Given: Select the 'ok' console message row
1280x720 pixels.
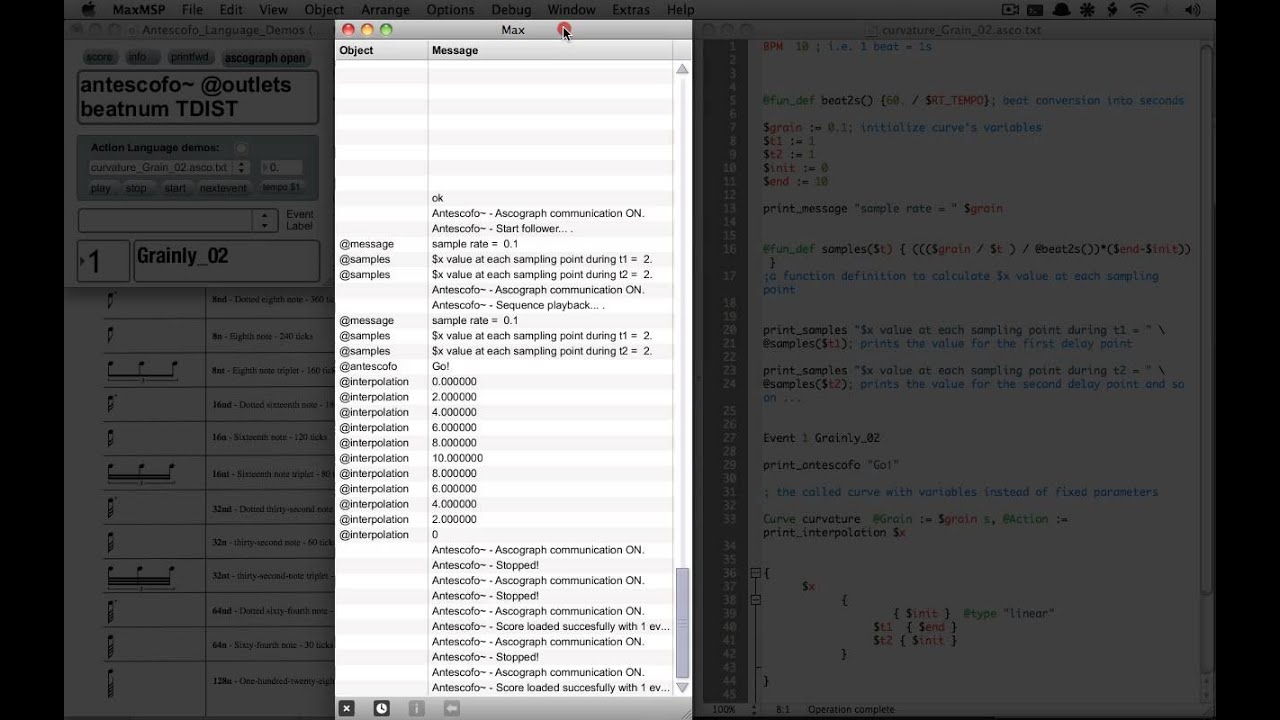Looking at the screenshot, I should pyautogui.click(x=504, y=198).
